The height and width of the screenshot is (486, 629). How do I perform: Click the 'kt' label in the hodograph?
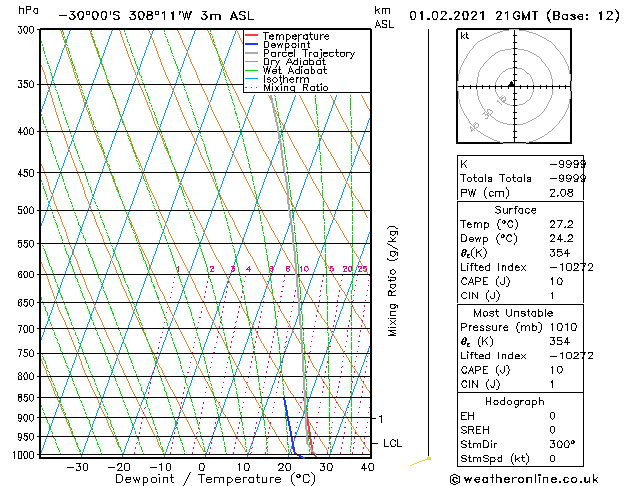point(465,36)
